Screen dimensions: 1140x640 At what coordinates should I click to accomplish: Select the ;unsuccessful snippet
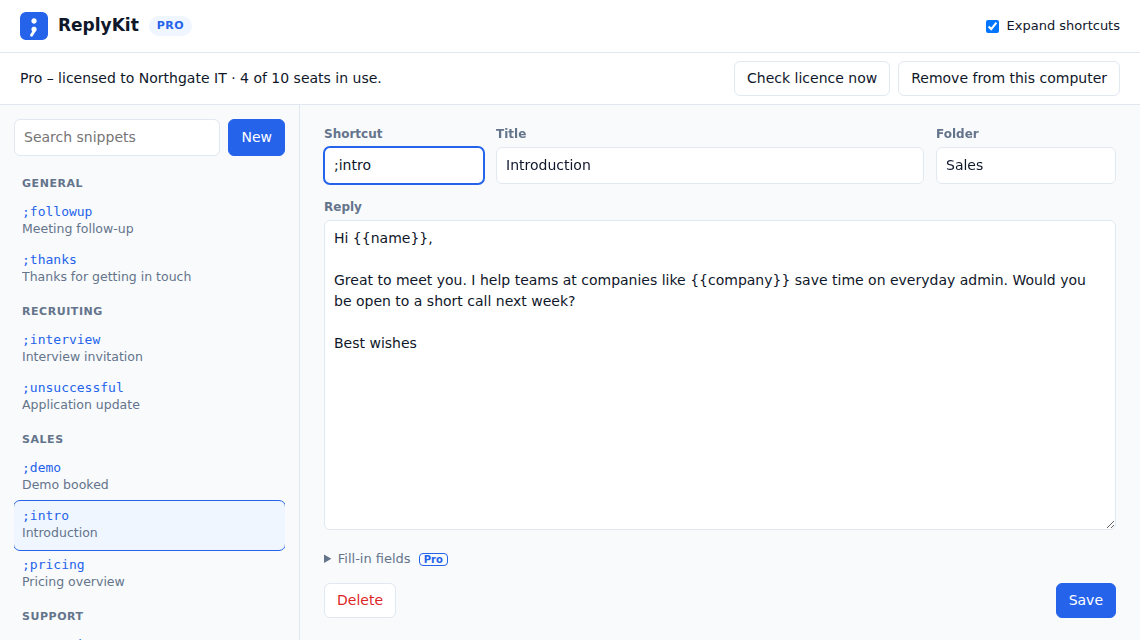tap(150, 396)
